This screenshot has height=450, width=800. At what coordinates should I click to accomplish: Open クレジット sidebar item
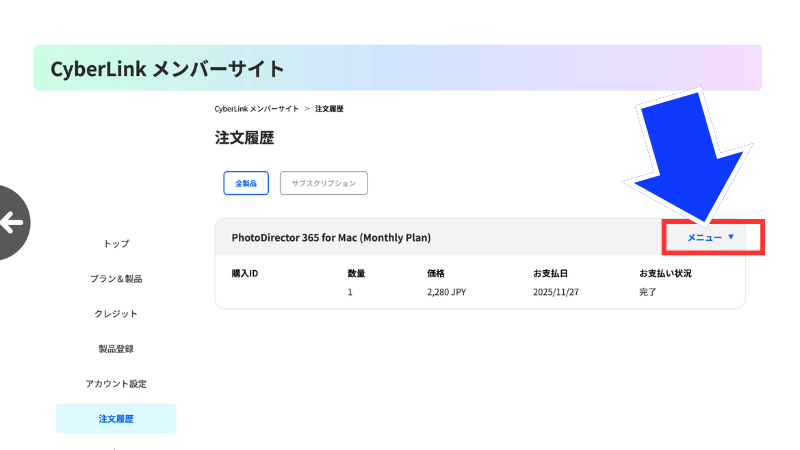[x=116, y=314]
